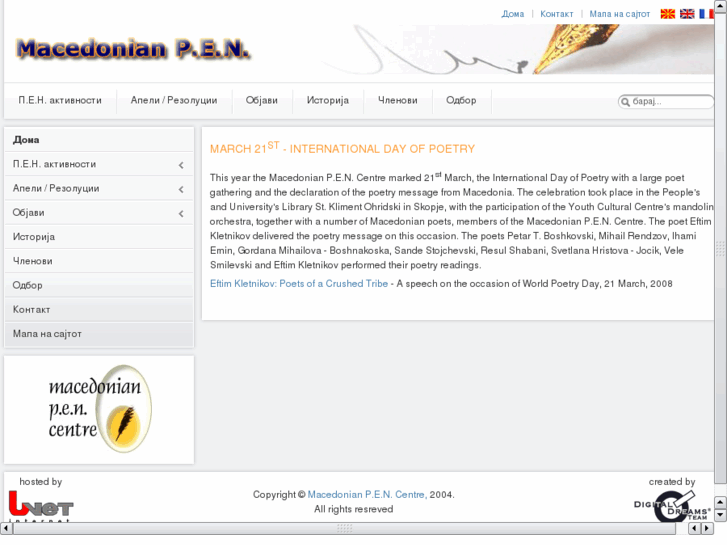Click the horizontal scrollbar thumb
This screenshot has width=727, height=545.
[344, 528]
